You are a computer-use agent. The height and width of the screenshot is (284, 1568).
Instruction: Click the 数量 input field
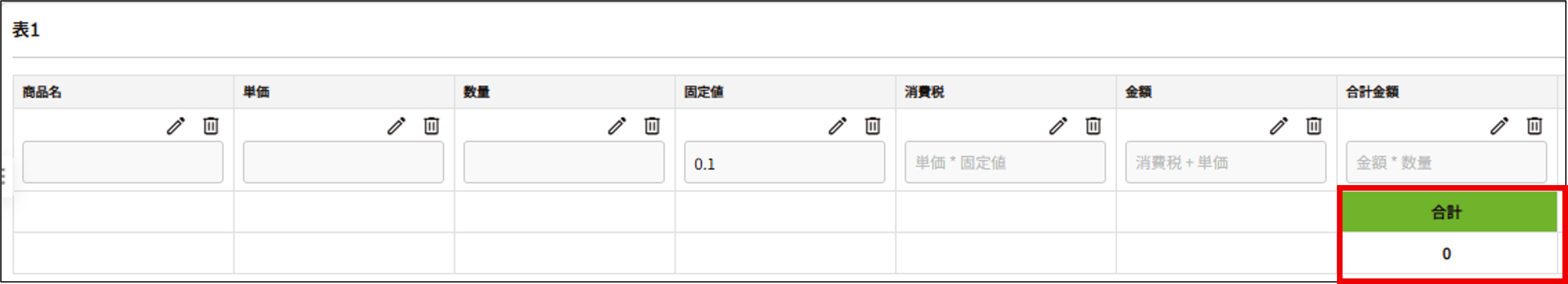tap(564, 162)
